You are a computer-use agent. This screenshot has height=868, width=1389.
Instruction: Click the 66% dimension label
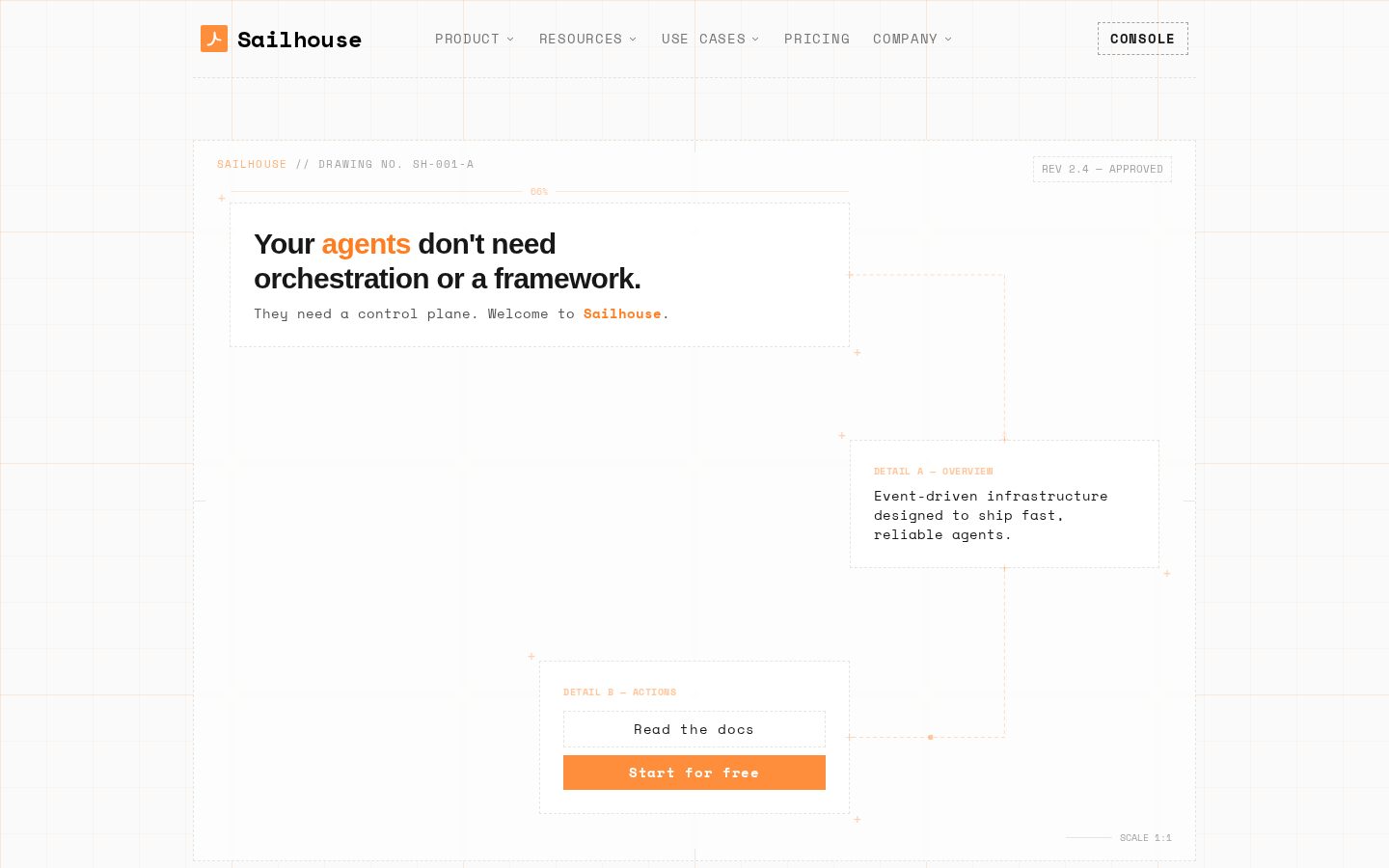point(539,192)
